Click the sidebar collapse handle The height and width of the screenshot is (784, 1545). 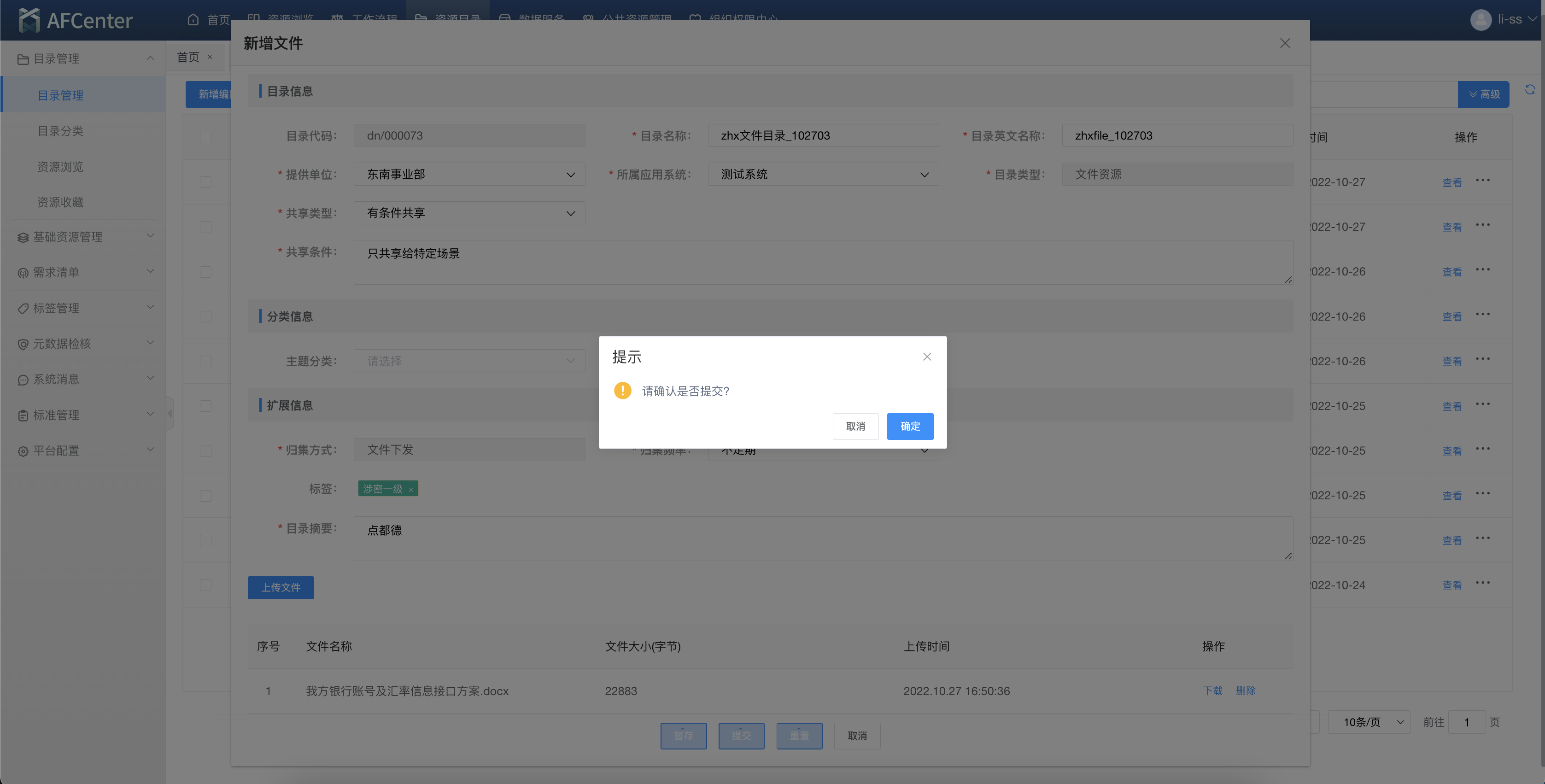pyautogui.click(x=170, y=413)
